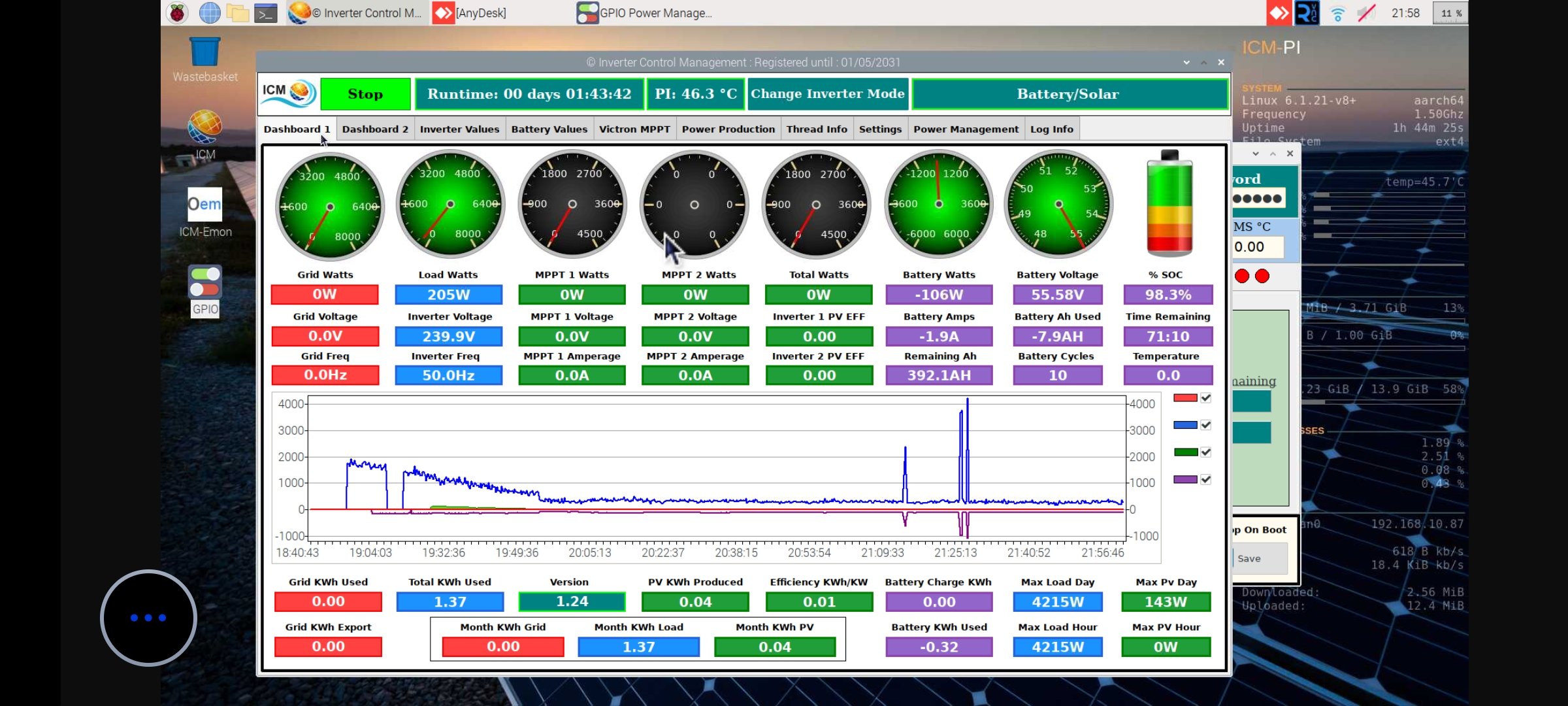
Task: Switch to the Victron MPPT tab
Action: pyautogui.click(x=634, y=129)
